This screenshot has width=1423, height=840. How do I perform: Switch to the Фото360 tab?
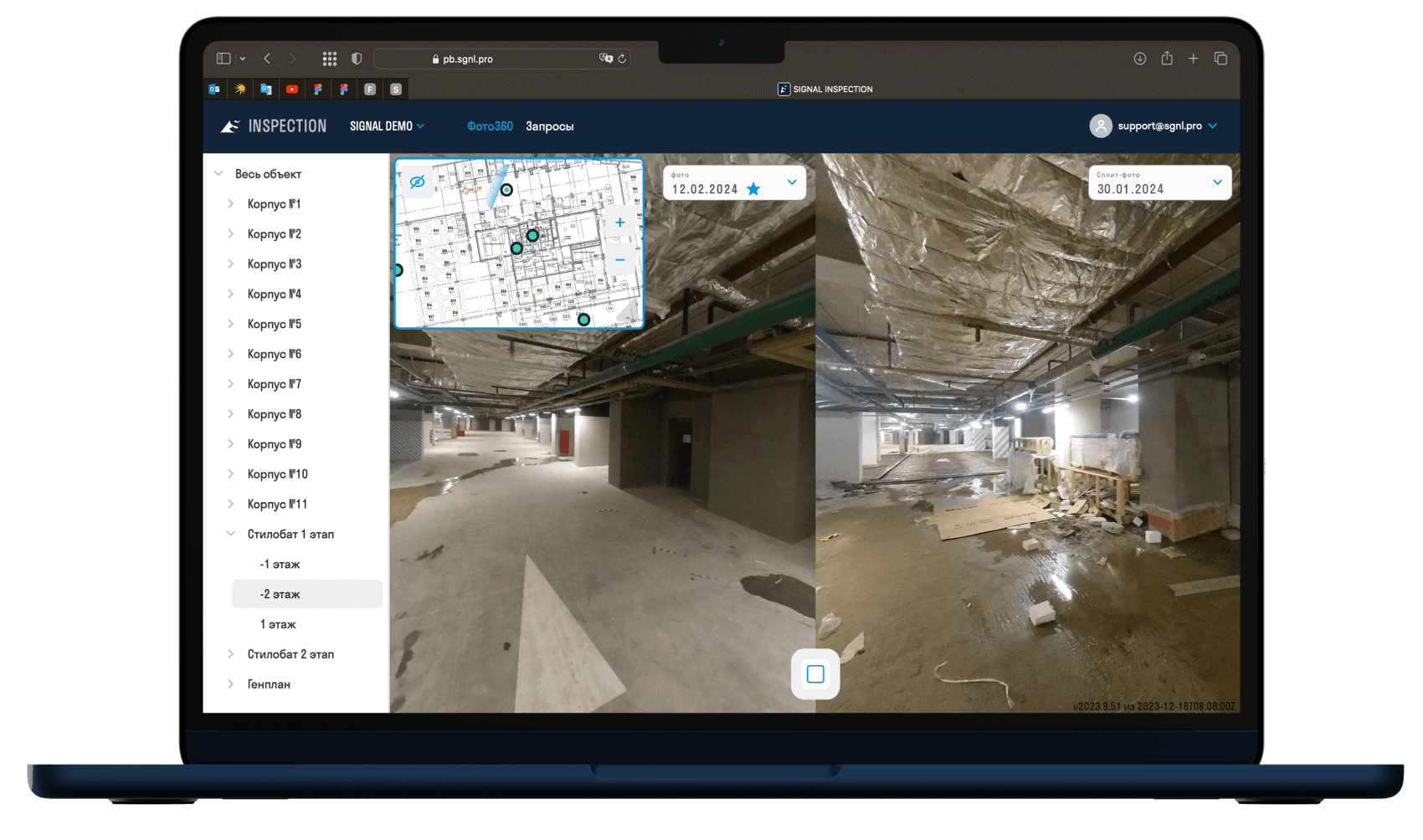point(490,126)
